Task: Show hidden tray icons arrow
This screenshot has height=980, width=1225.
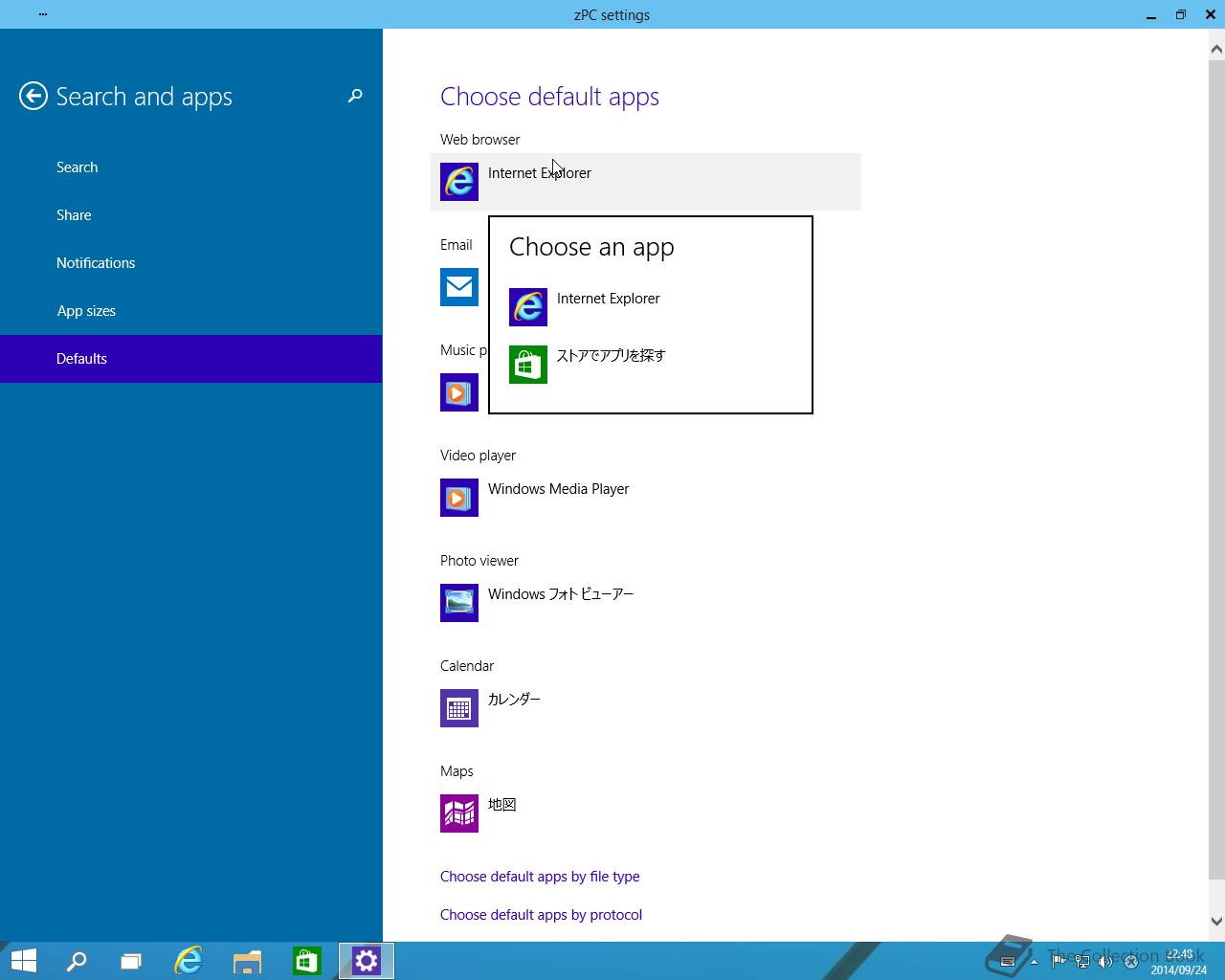Action: [x=1034, y=962]
